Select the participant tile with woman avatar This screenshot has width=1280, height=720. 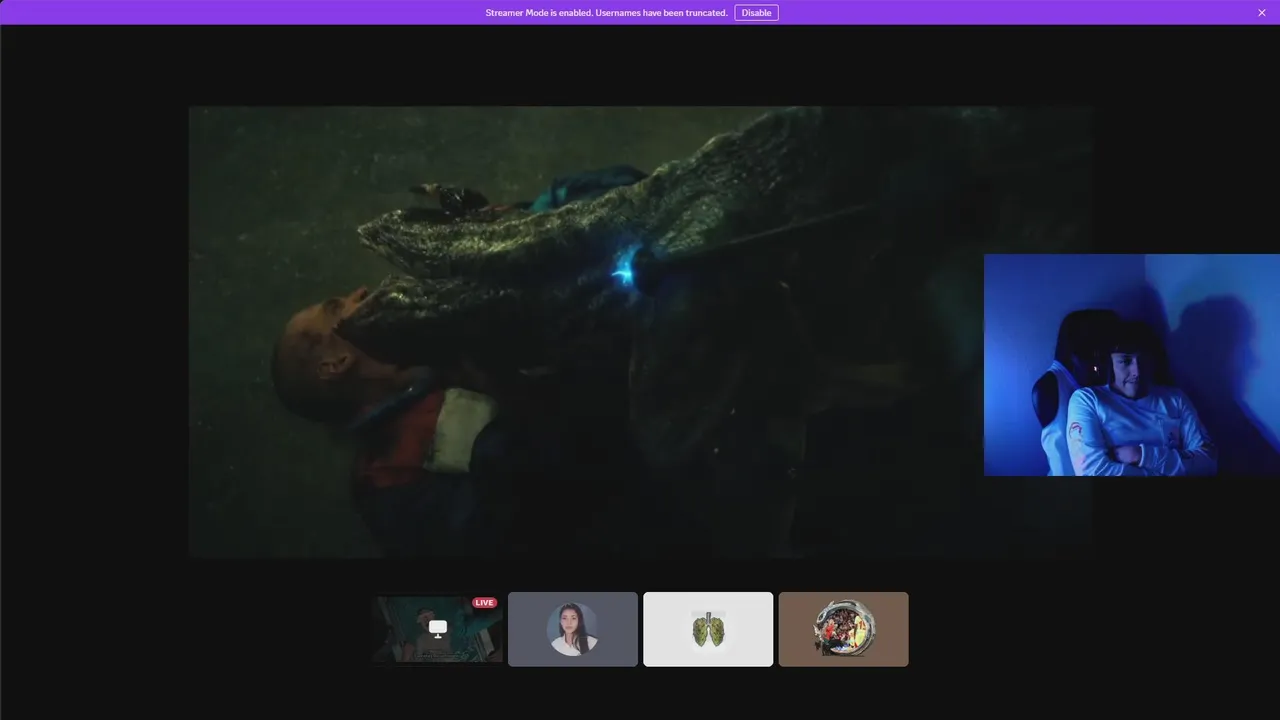coord(573,629)
